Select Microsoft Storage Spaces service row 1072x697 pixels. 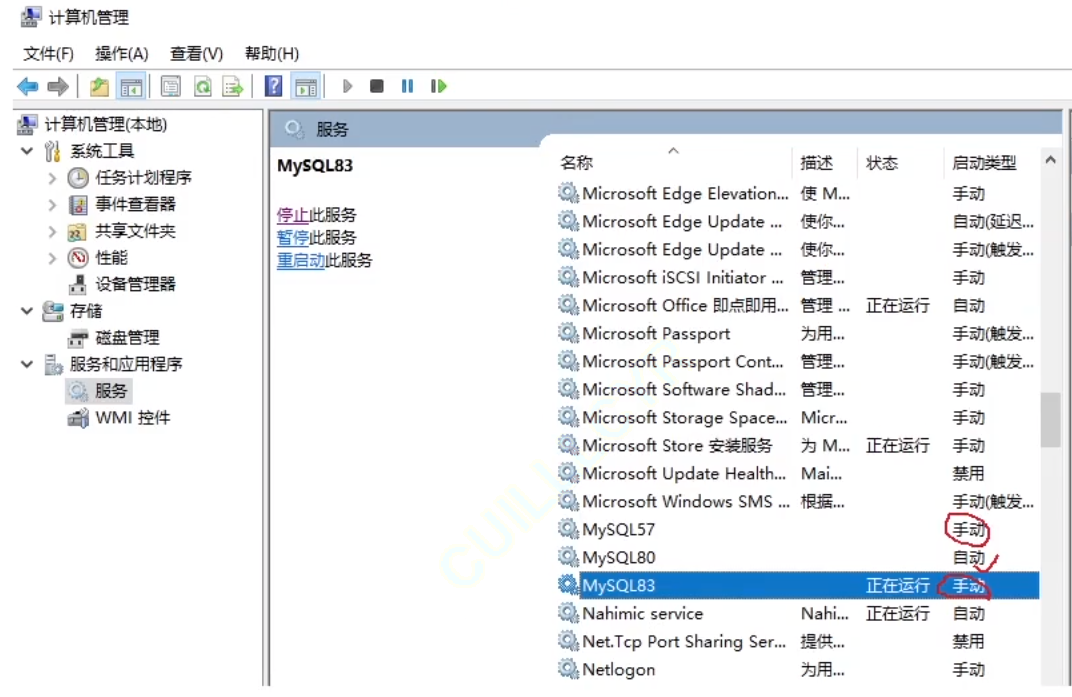pos(798,417)
